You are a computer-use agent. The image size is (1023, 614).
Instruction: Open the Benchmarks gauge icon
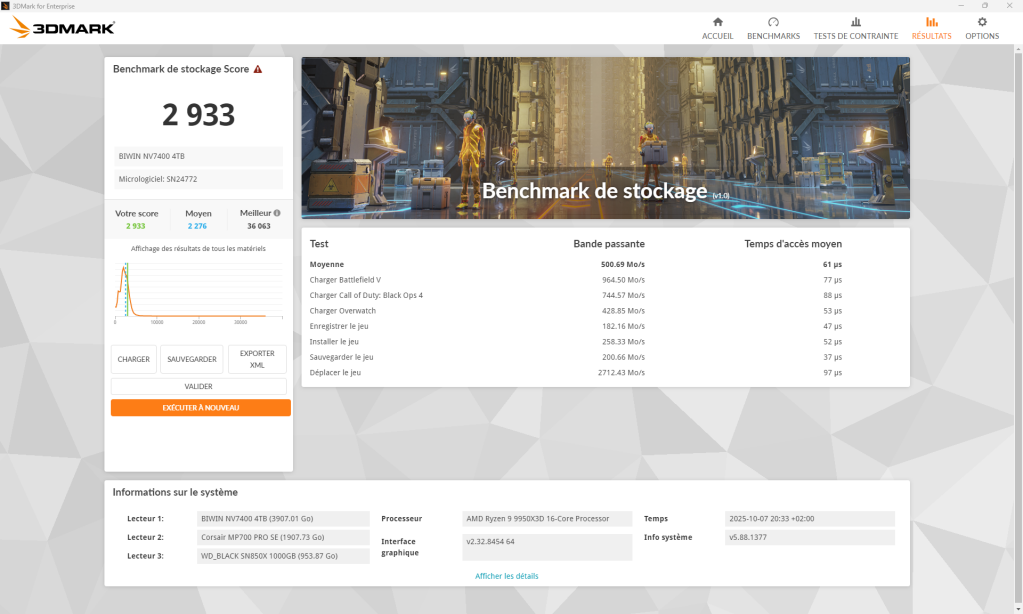click(773, 22)
